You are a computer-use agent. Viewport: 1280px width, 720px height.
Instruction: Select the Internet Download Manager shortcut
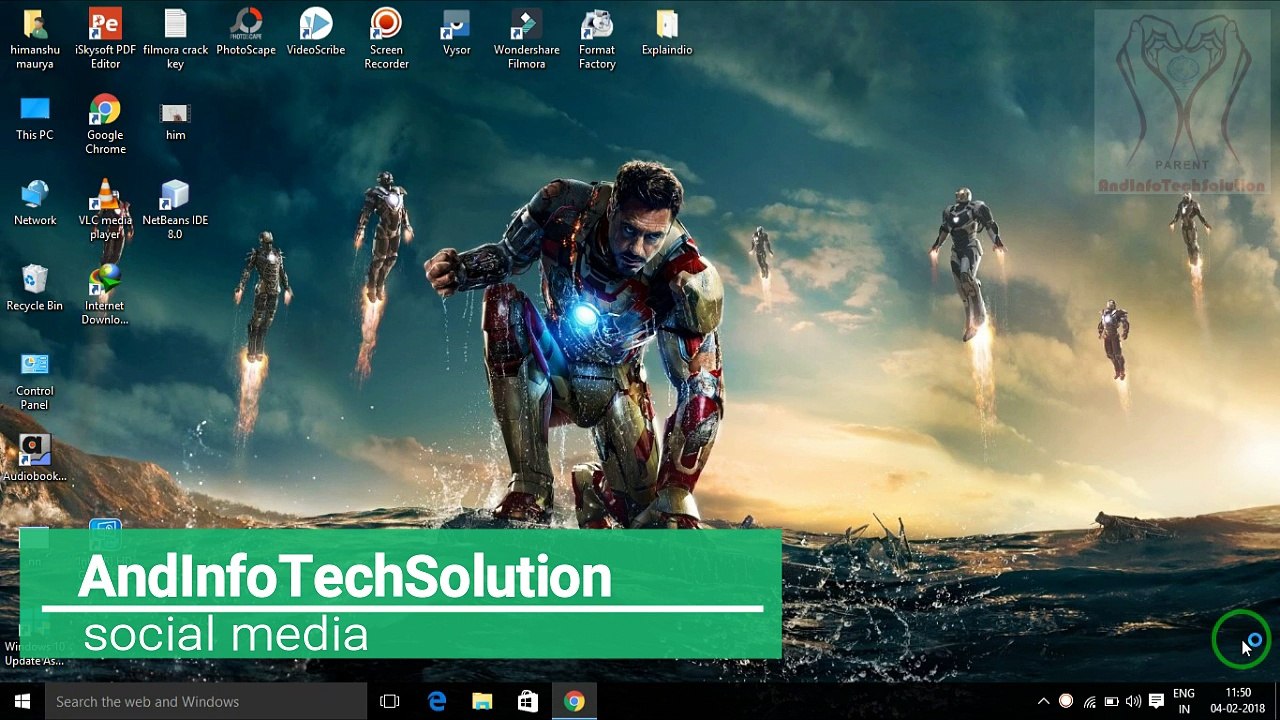(x=105, y=295)
